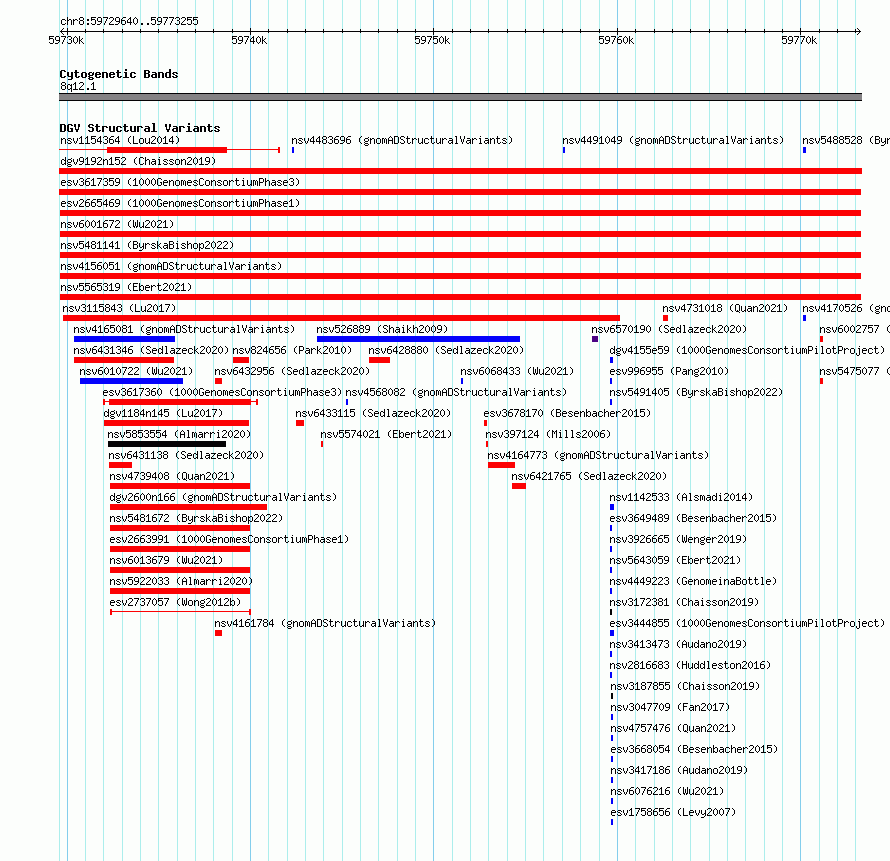Image resolution: width=890 pixels, height=861 pixels.
Task: Select nsv4491049 (gnomADStructuralVariants) label
Action: [x=673, y=140]
